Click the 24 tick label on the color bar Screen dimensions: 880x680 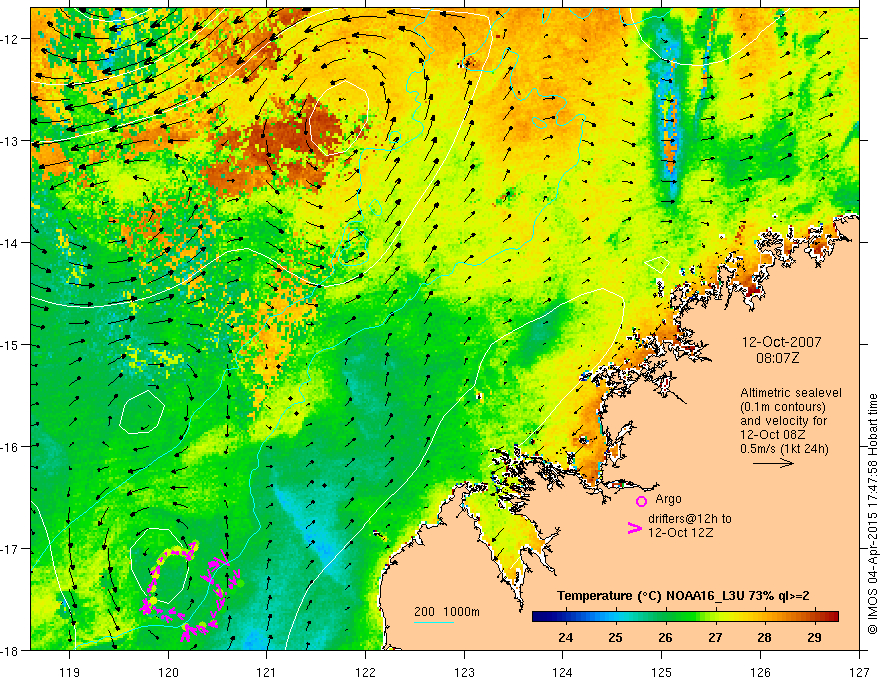(566, 637)
